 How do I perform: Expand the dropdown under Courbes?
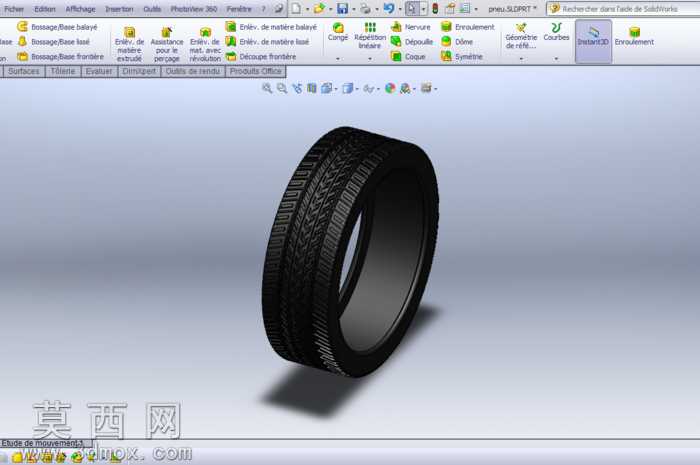point(556,58)
